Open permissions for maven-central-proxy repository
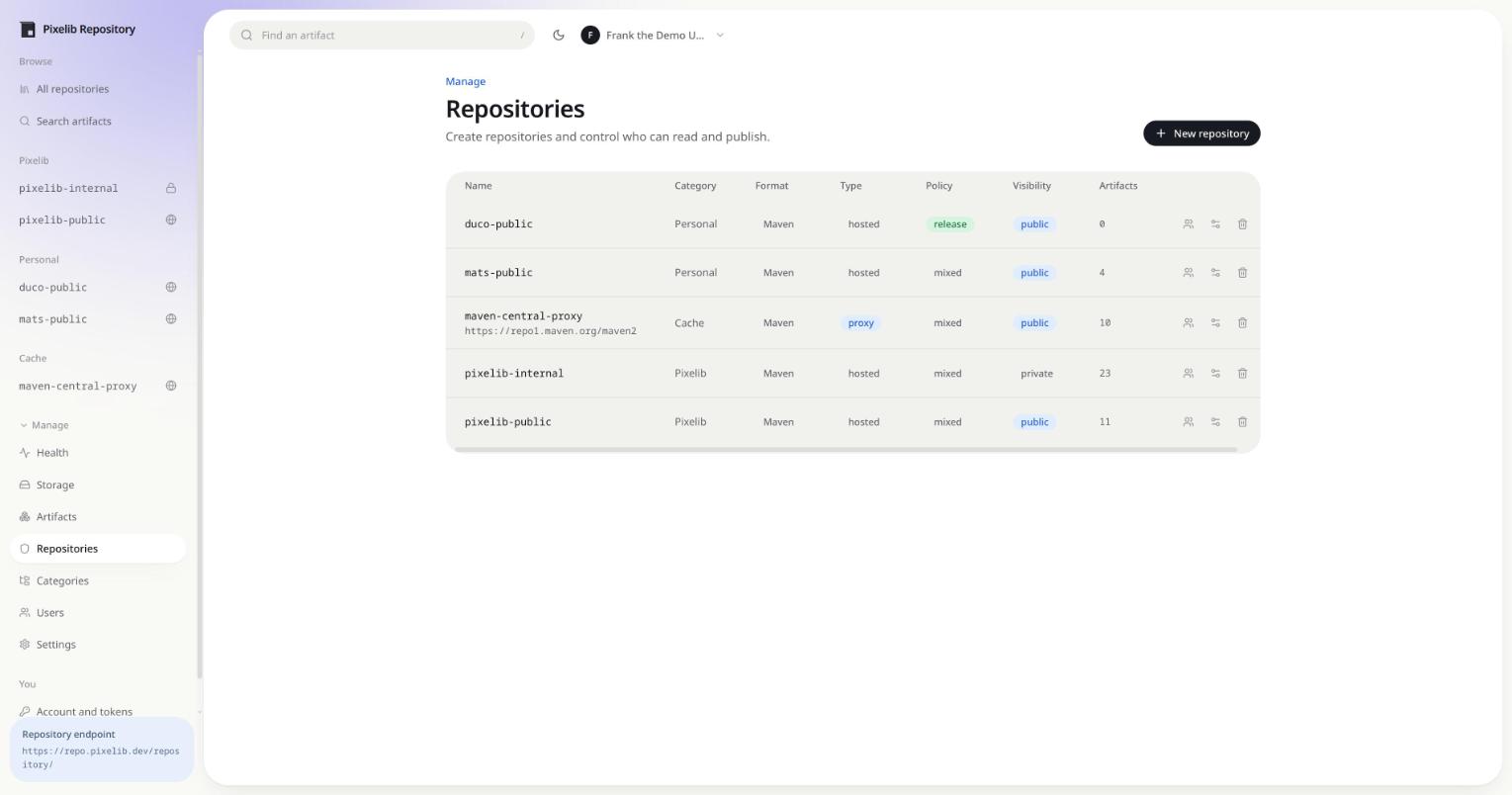 tap(1188, 323)
